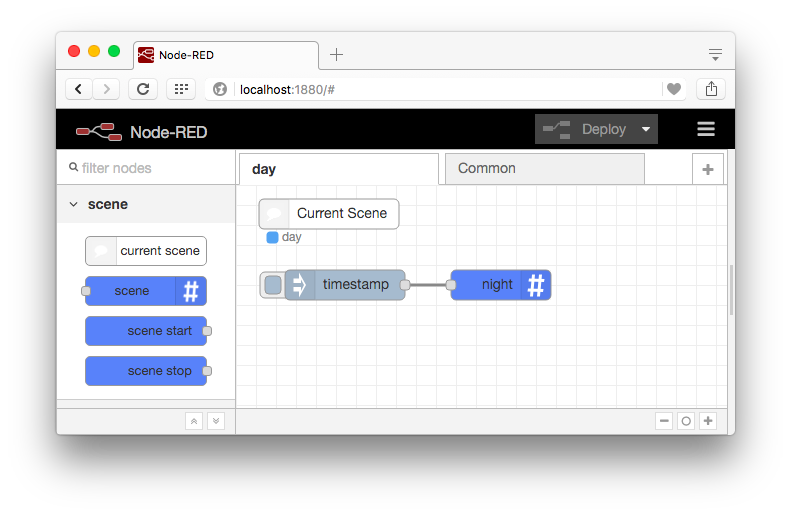Switch to the Common flow tab

545,168
